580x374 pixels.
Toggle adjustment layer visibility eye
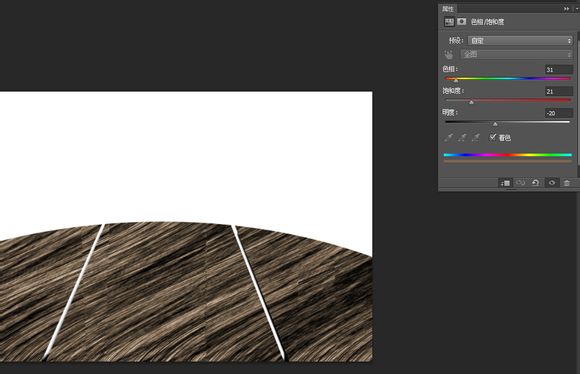click(x=552, y=183)
